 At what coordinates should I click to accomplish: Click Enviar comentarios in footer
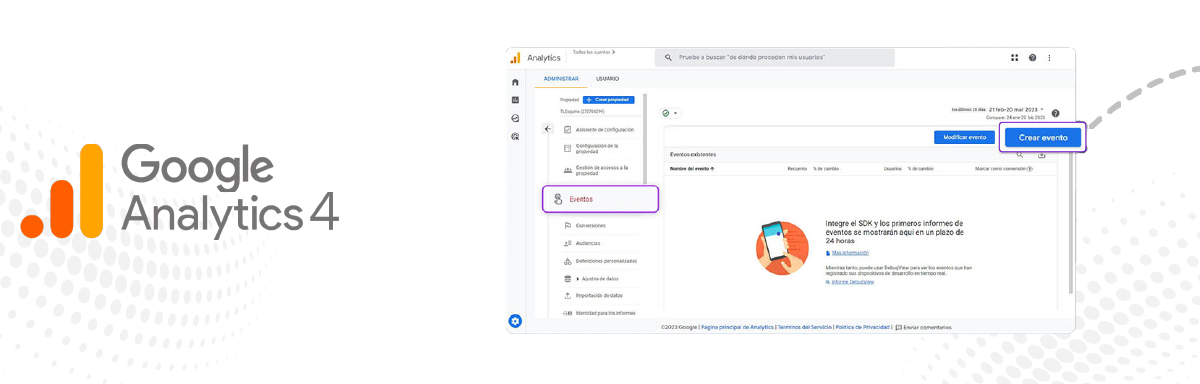click(x=924, y=327)
